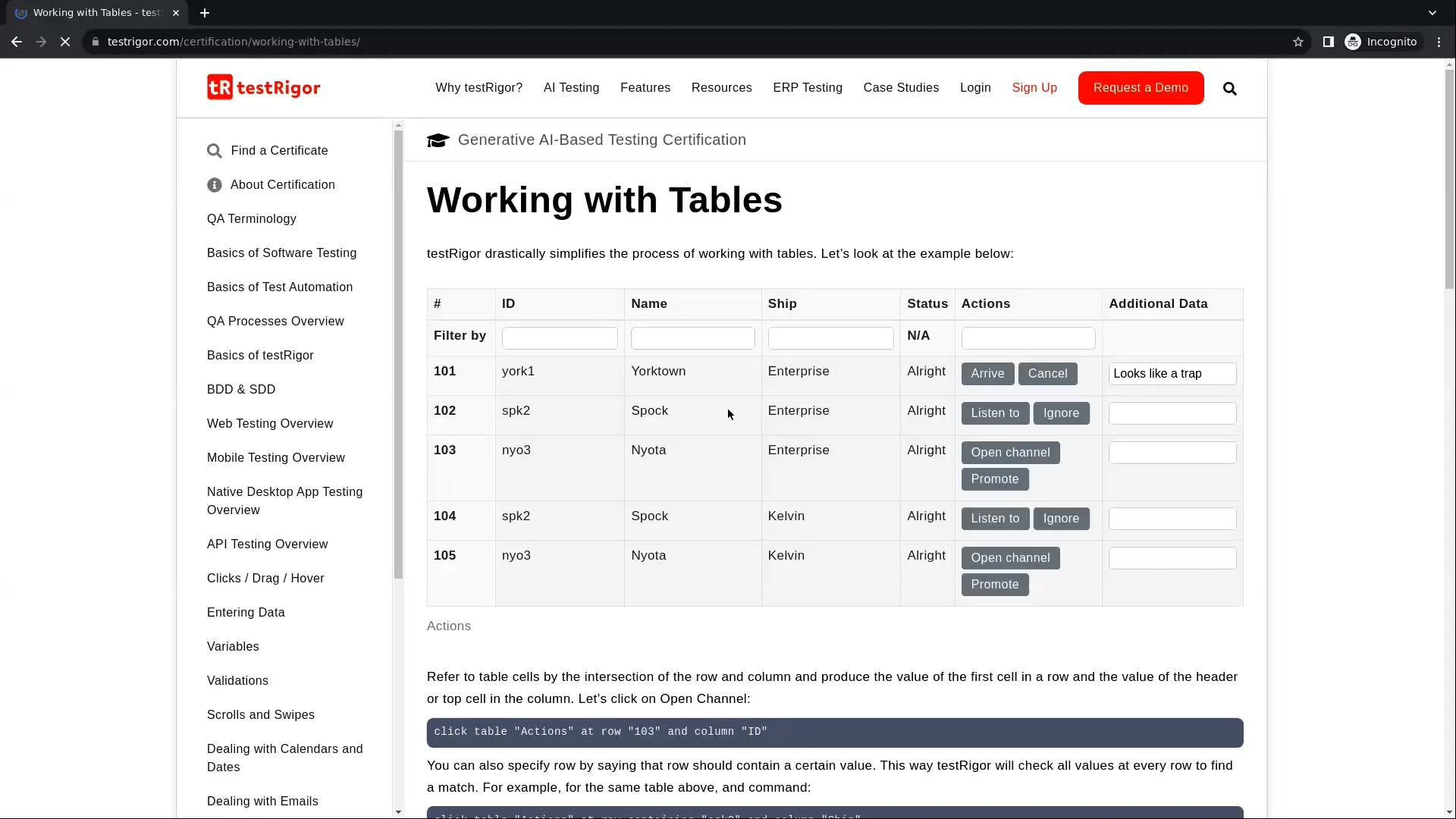Expand the tab search dropdown arrow
1456x819 pixels.
coord(1432,13)
